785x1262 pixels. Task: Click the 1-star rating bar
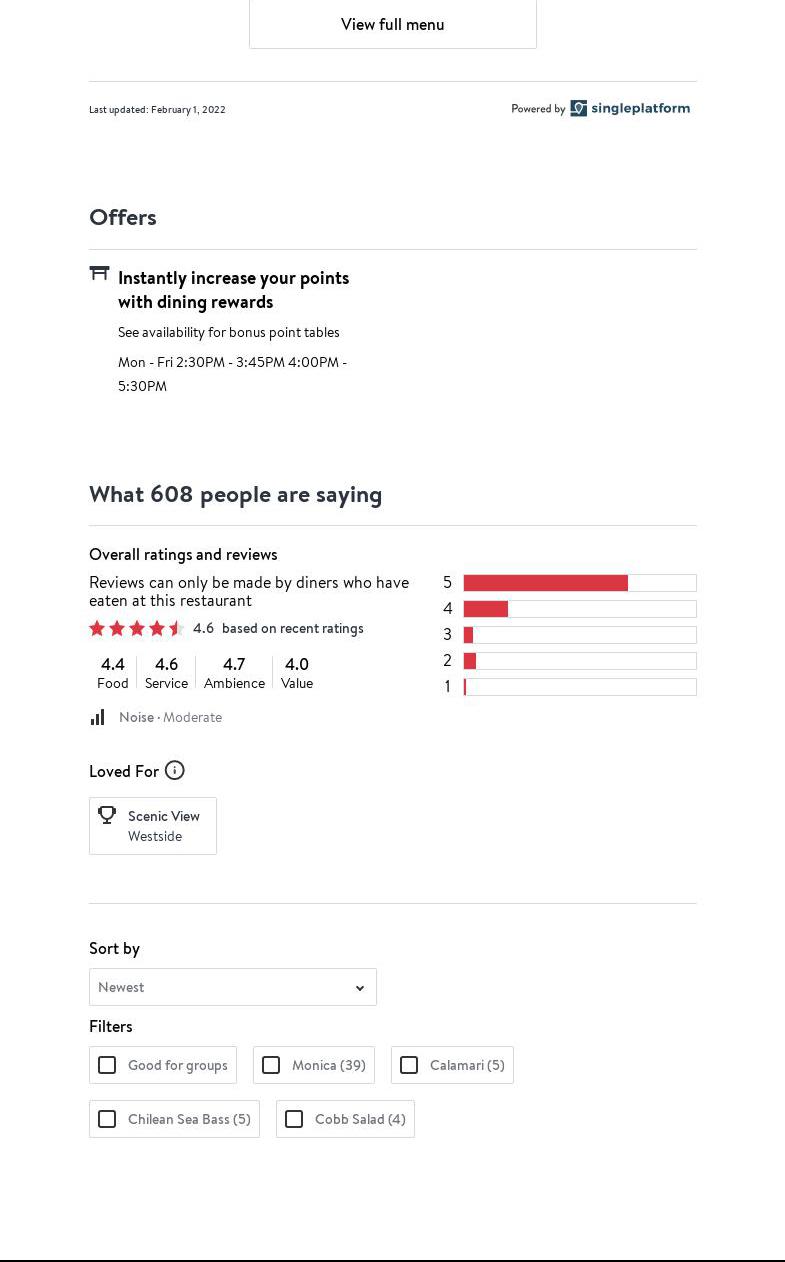[x=580, y=686]
